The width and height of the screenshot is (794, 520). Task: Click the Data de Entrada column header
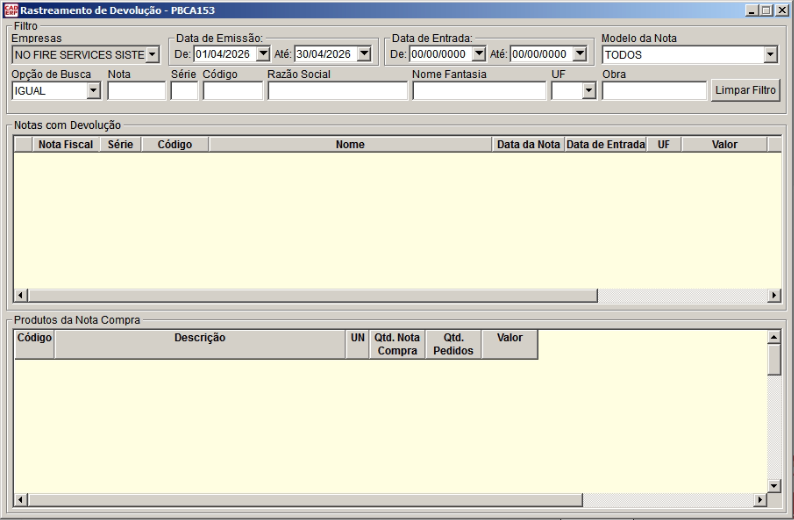[x=606, y=144]
